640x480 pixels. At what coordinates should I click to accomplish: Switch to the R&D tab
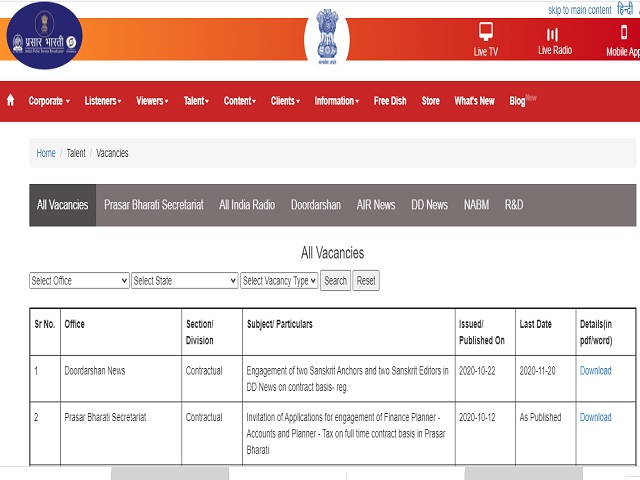tap(514, 205)
